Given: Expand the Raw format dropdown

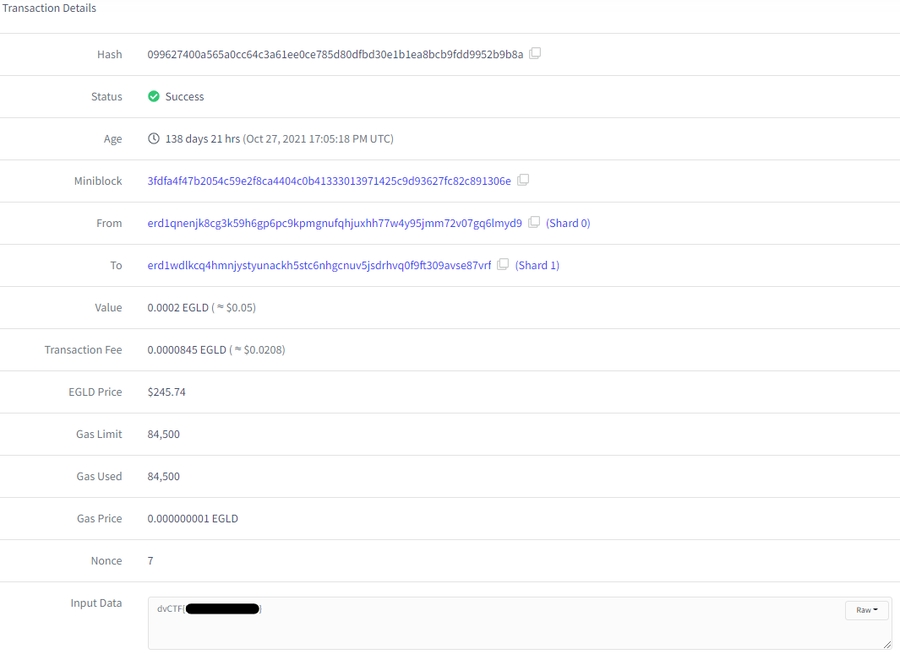Looking at the screenshot, I should pos(864,610).
